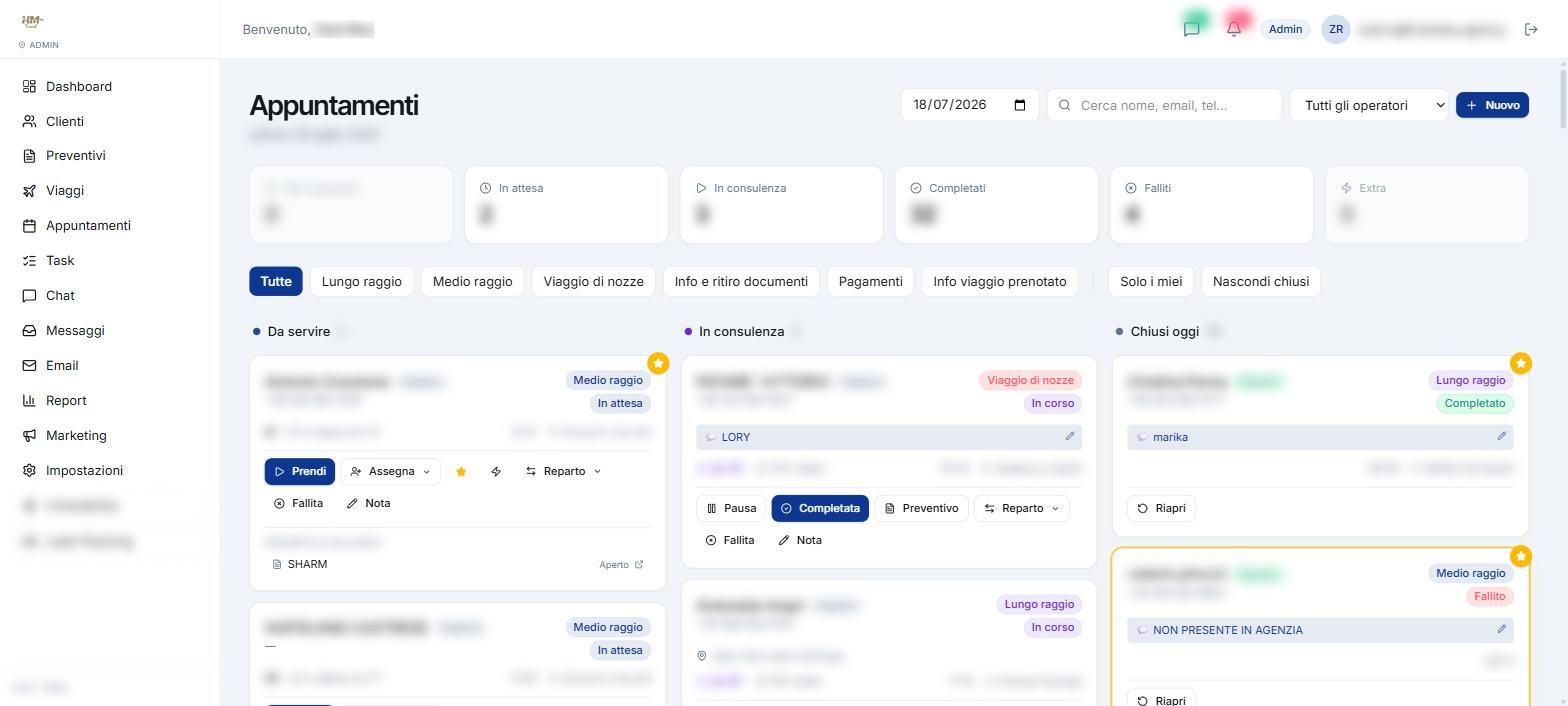
Task: Click the search field Cerca nome, email, tel
Action: point(1164,105)
